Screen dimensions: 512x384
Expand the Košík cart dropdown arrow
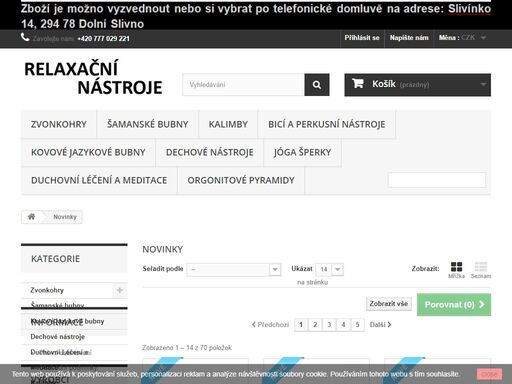point(483,85)
